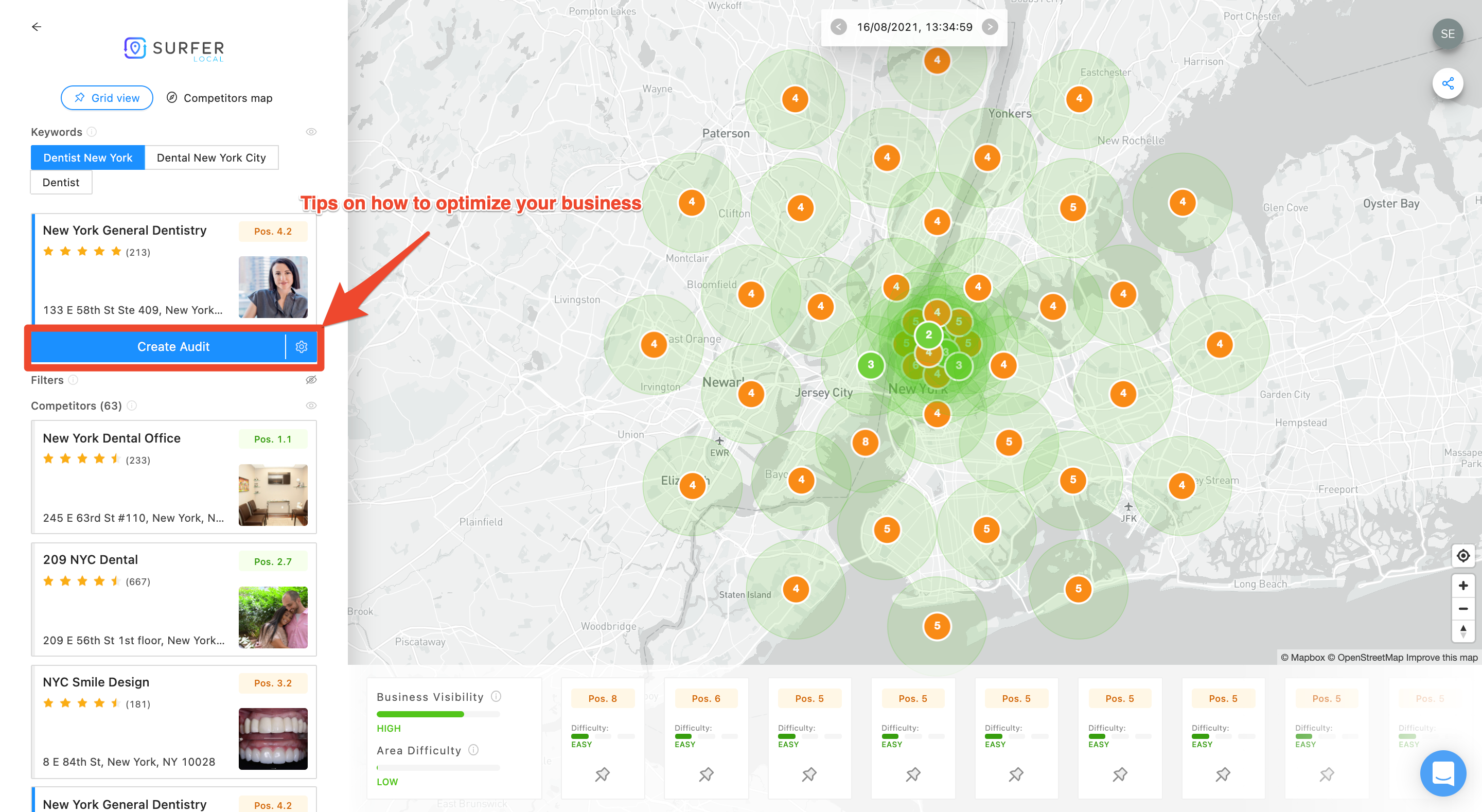Image resolution: width=1482 pixels, height=812 pixels.
Task: Show Keywords info tooltip icon
Action: [x=92, y=132]
